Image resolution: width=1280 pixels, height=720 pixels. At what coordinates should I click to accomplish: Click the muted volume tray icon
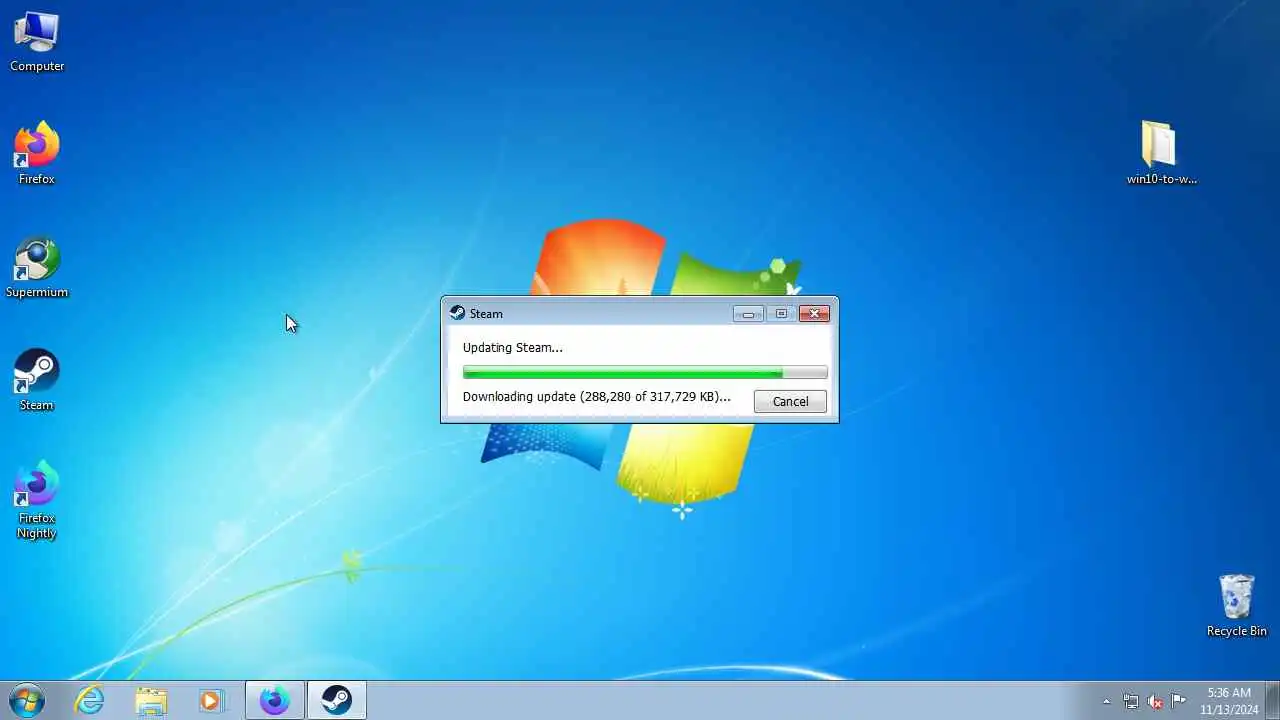[1155, 701]
